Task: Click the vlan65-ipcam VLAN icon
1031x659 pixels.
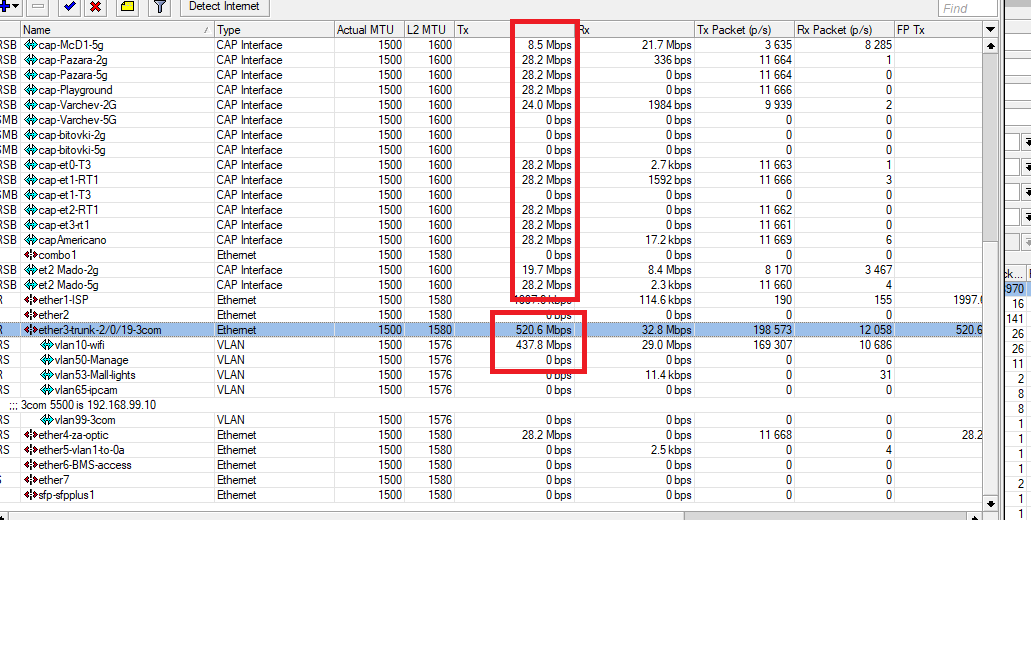Action: pos(47,390)
